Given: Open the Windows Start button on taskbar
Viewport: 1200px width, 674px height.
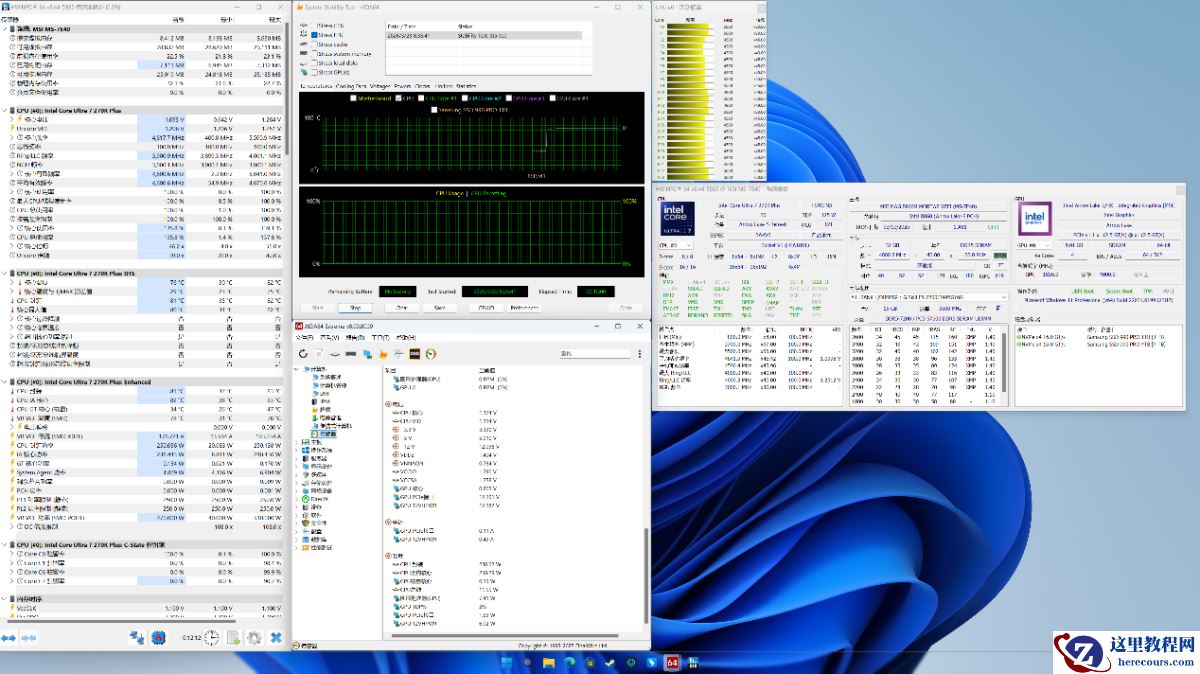Looking at the screenshot, I should coord(507,662).
